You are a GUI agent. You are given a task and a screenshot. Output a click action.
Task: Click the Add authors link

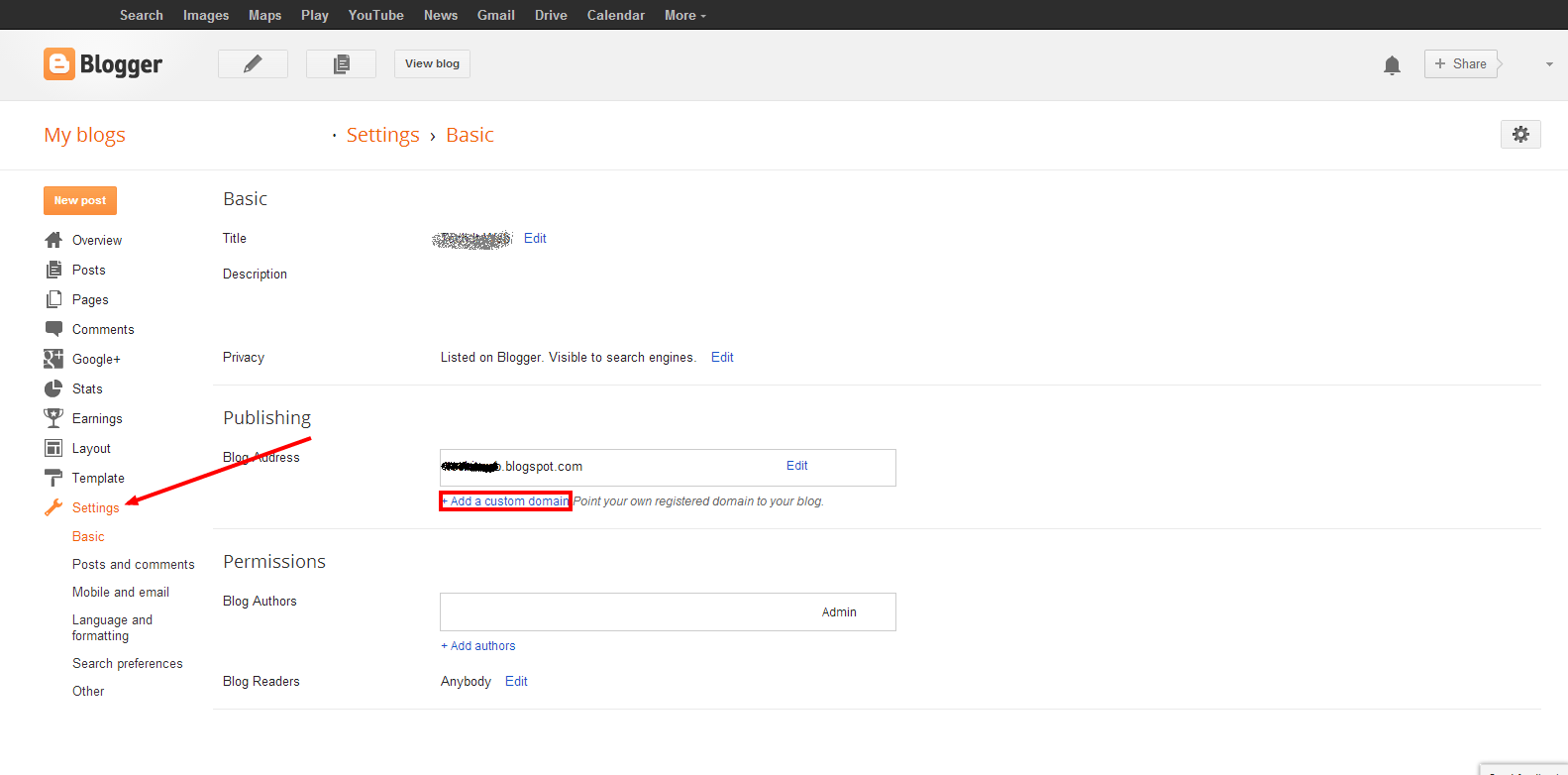click(478, 646)
